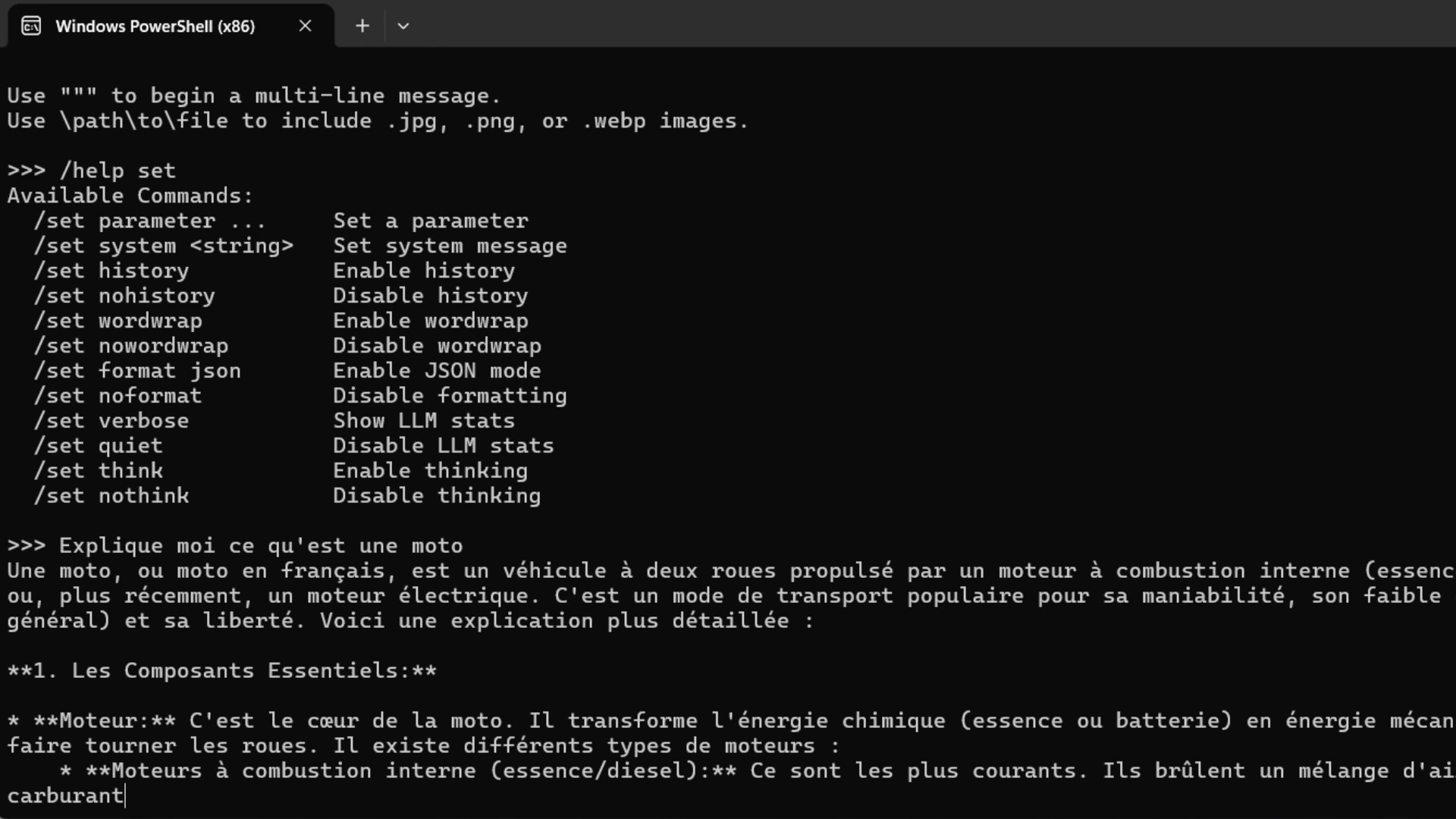Click the text cursor after "carburant"
The height and width of the screenshot is (819, 1456).
coord(125,796)
